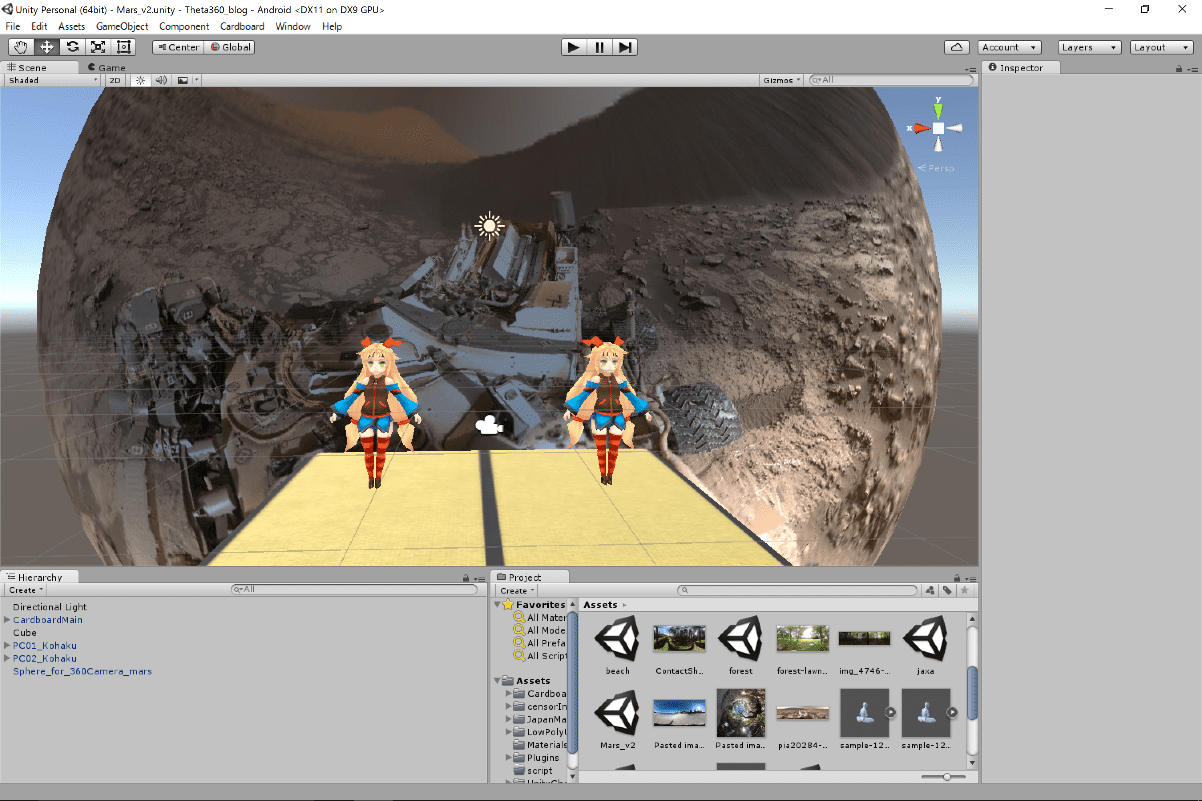Screen dimensions: 1202x801
Task: Select the Move tool
Action: [47, 47]
